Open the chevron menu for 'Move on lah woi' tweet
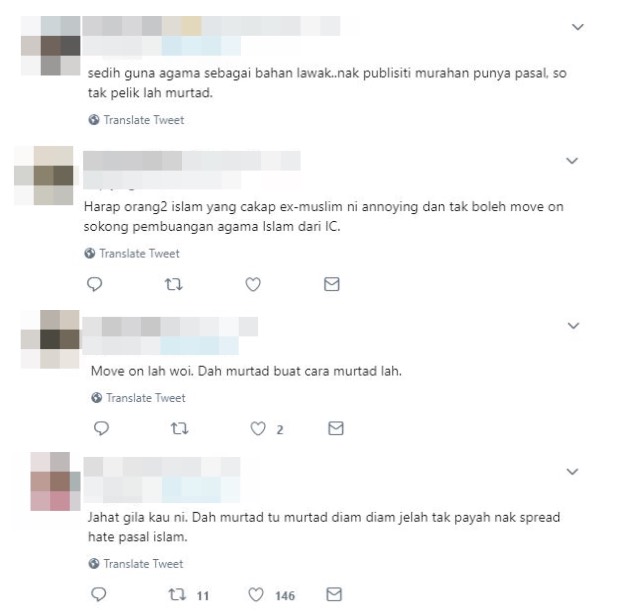617x612 pixels. pyautogui.click(x=573, y=325)
